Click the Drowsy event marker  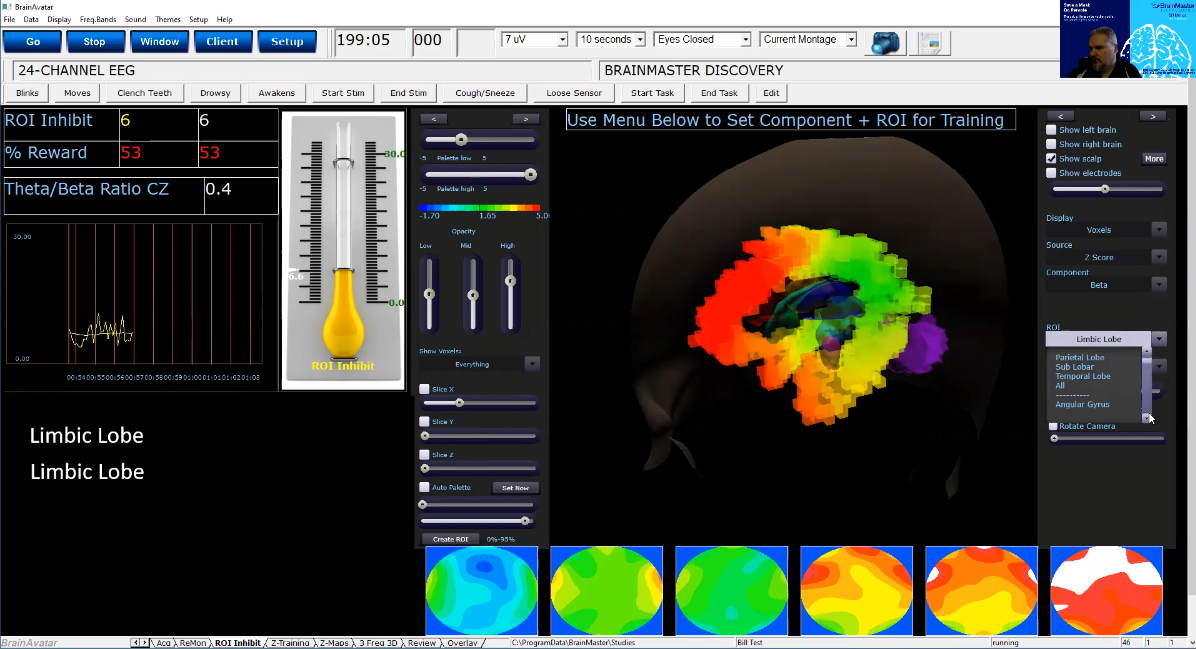214,91
